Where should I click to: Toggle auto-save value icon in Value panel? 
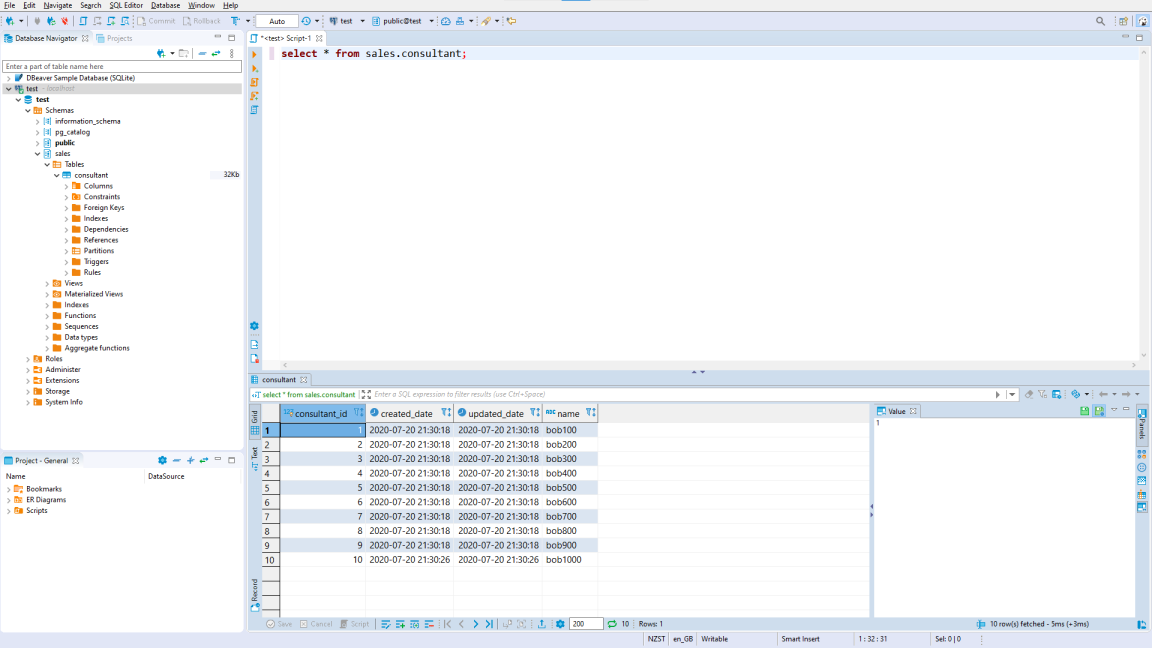[x=1099, y=411]
